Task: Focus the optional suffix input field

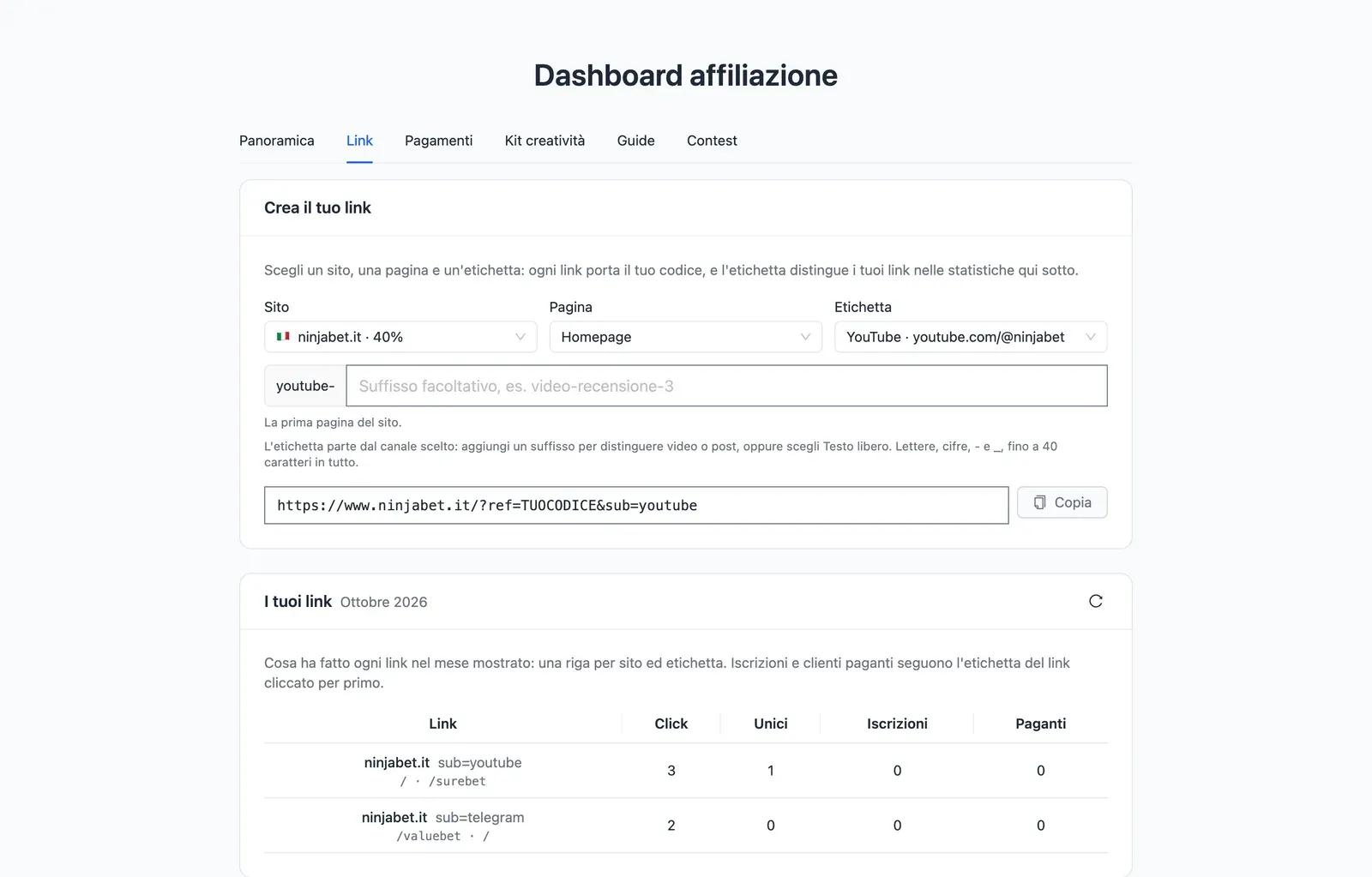Action: pos(726,386)
